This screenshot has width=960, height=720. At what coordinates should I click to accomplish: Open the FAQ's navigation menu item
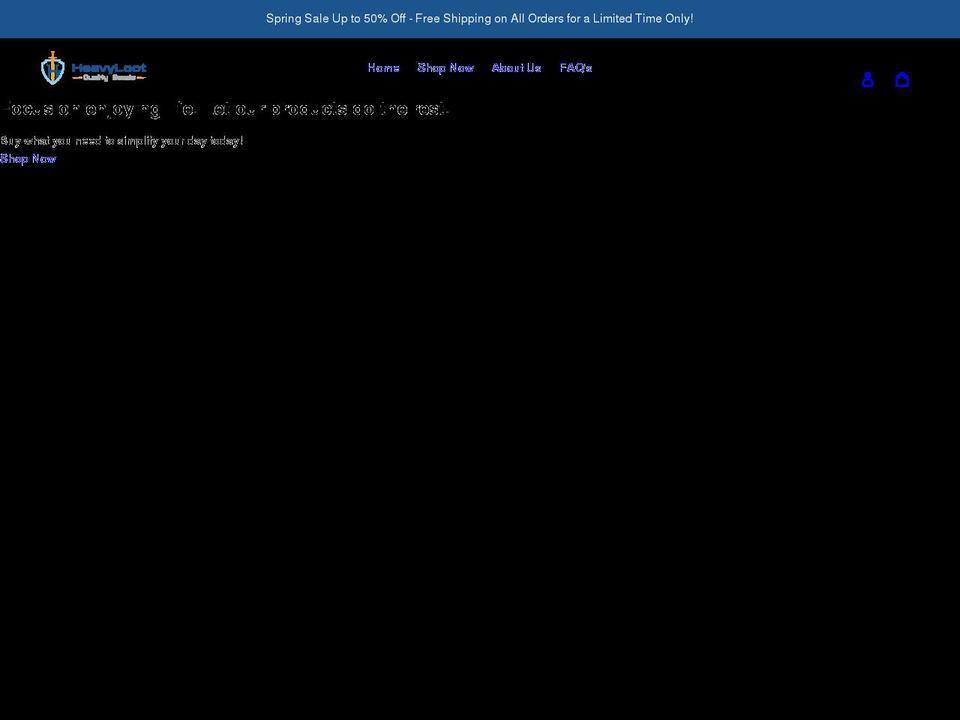(x=576, y=68)
